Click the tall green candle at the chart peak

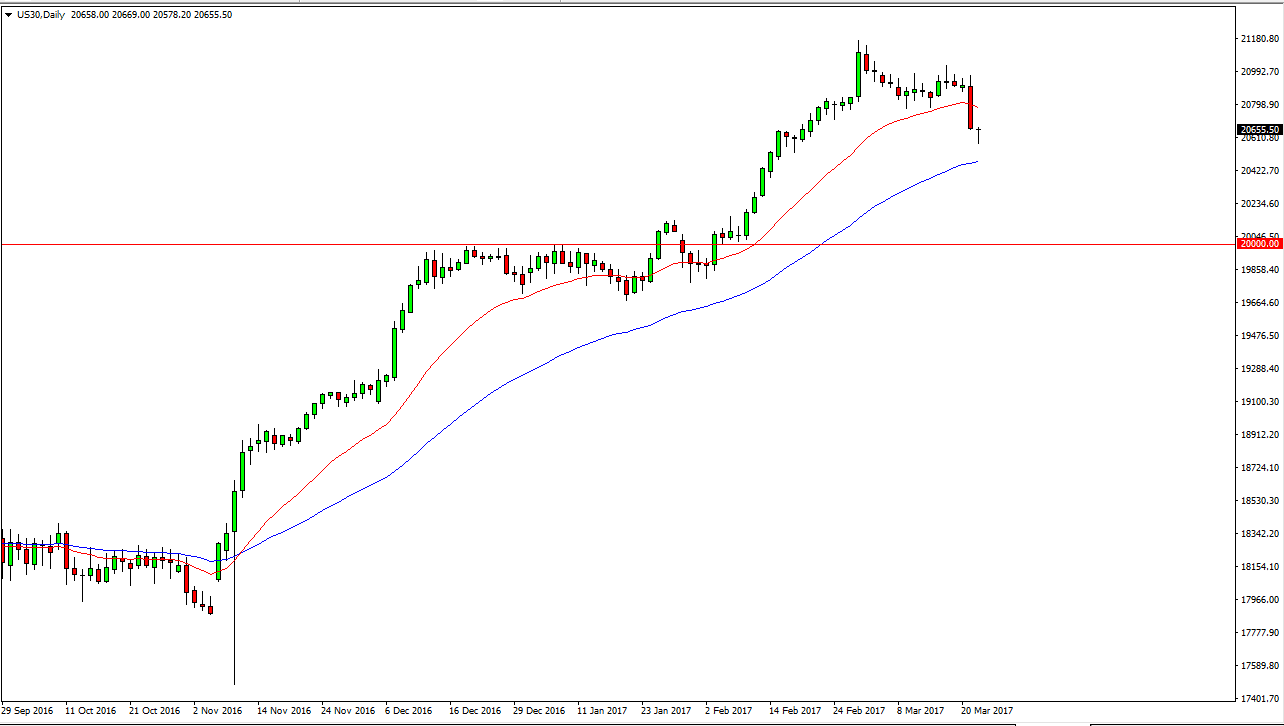coord(859,73)
